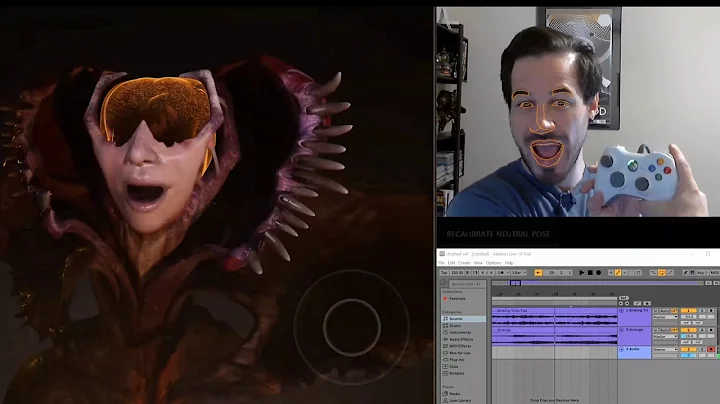Start playback with the Ableton Play button

coord(581,273)
